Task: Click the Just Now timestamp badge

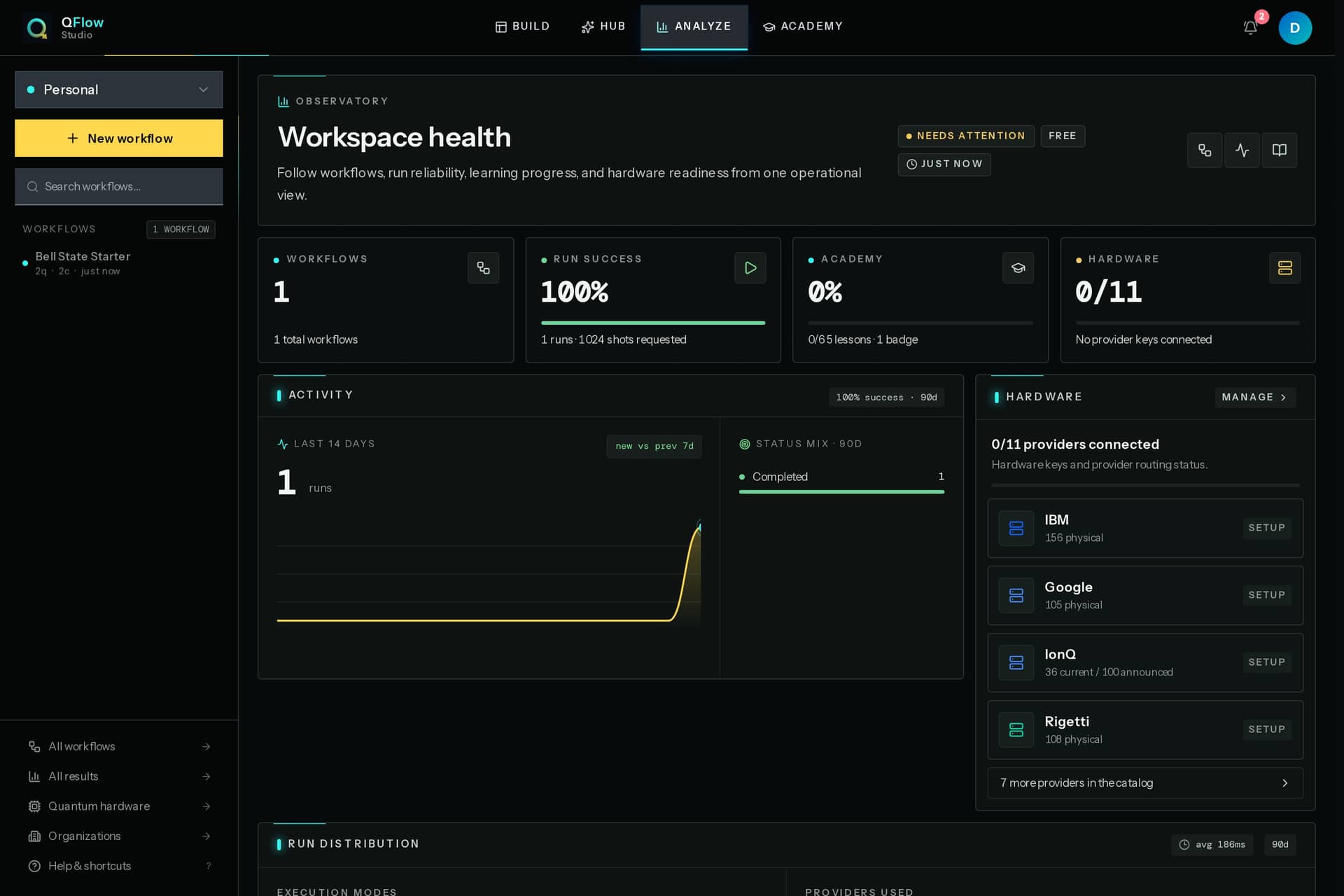Action: [944, 164]
